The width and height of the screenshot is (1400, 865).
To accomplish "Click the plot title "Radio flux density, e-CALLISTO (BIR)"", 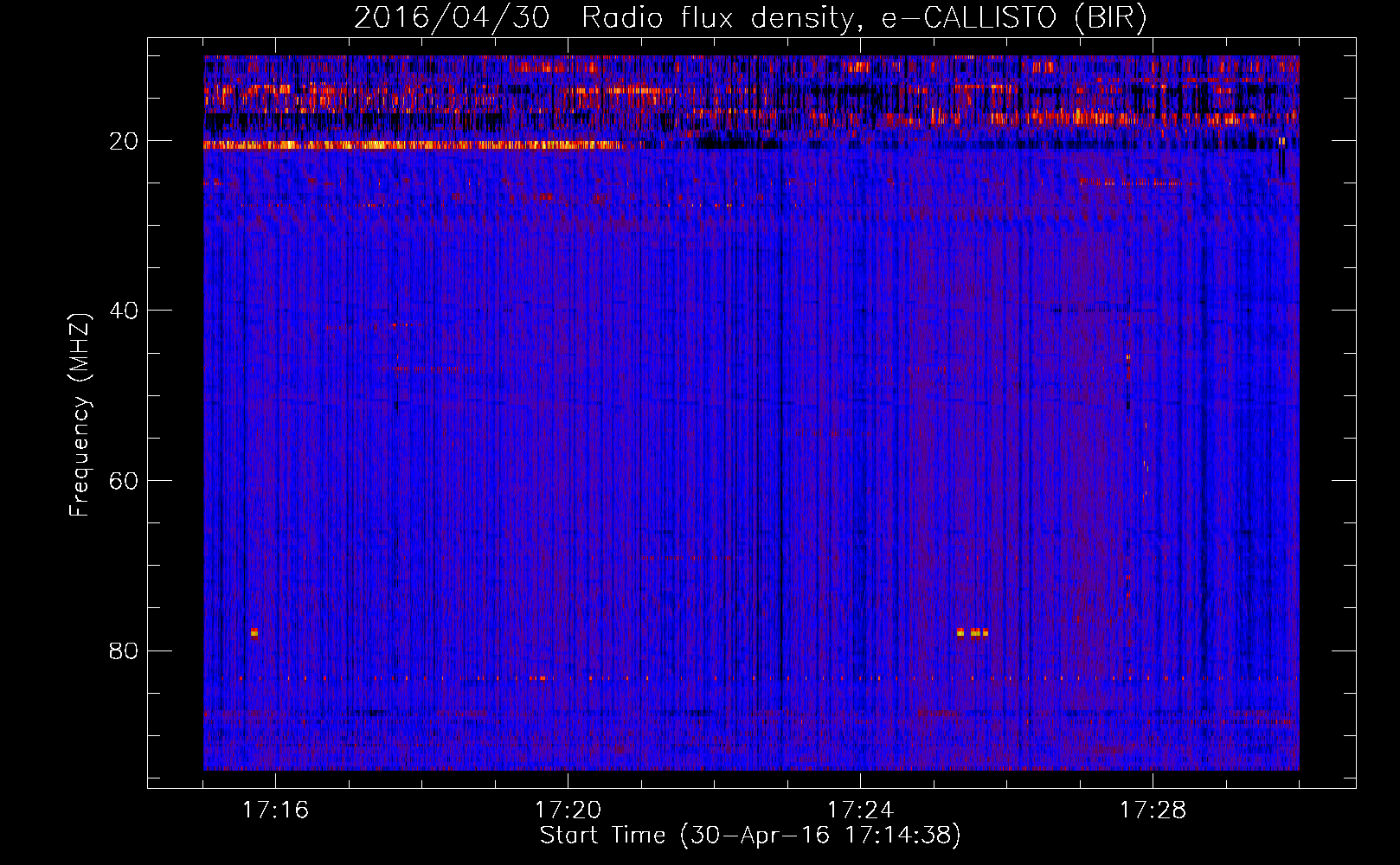I will (864, 17).
